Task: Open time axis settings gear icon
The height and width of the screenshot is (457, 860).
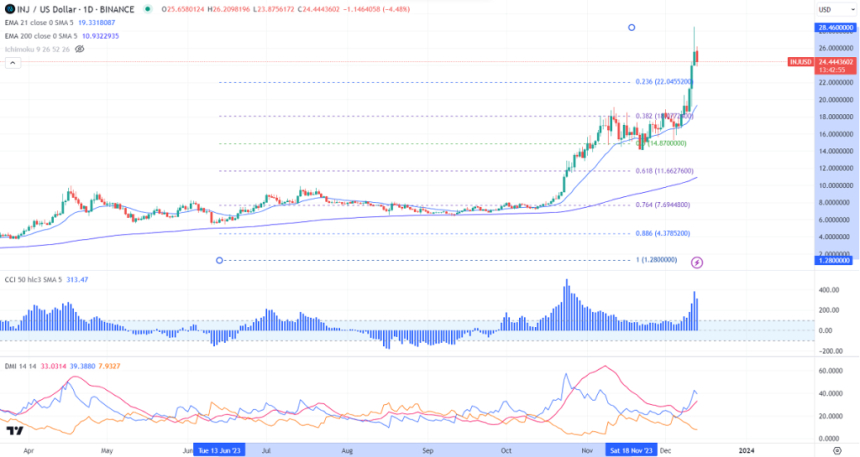Action: pyautogui.click(x=837, y=451)
